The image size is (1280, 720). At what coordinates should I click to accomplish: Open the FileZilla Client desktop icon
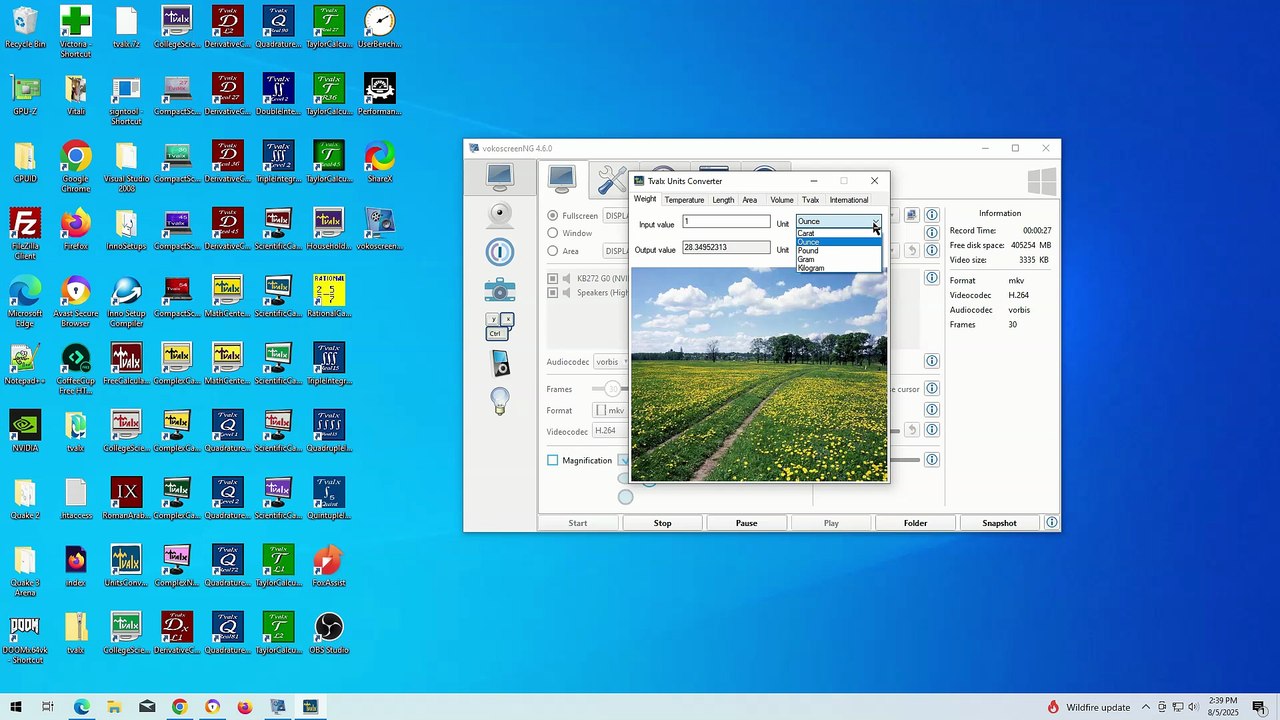point(25,233)
